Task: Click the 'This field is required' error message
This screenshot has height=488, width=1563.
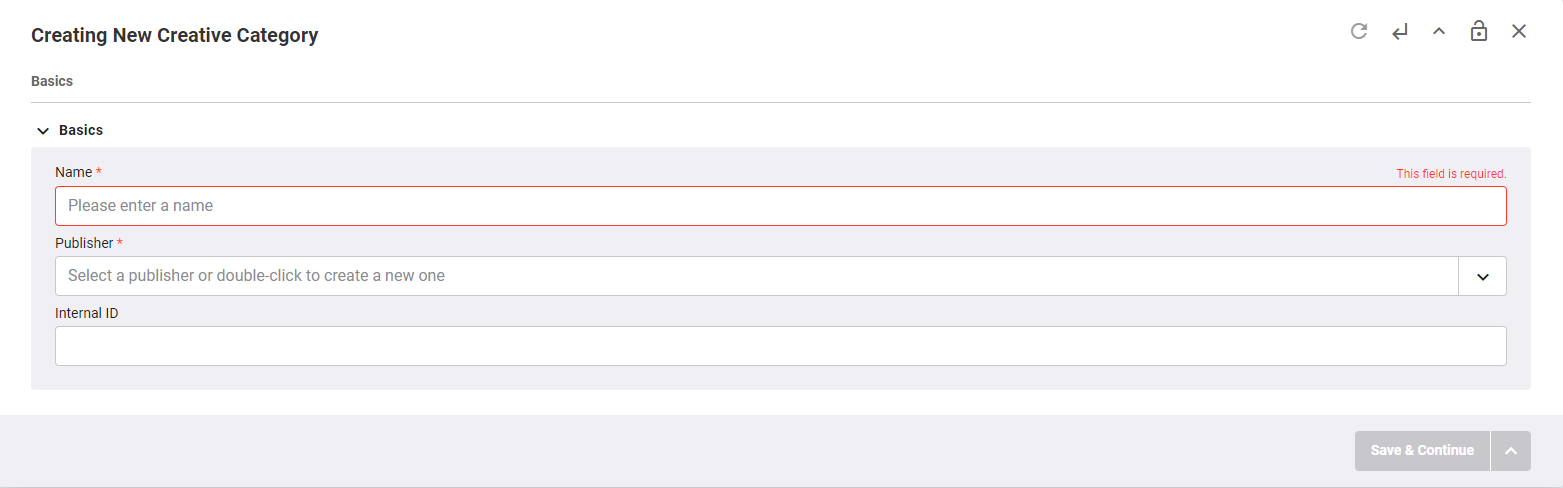Action: click(x=1451, y=174)
